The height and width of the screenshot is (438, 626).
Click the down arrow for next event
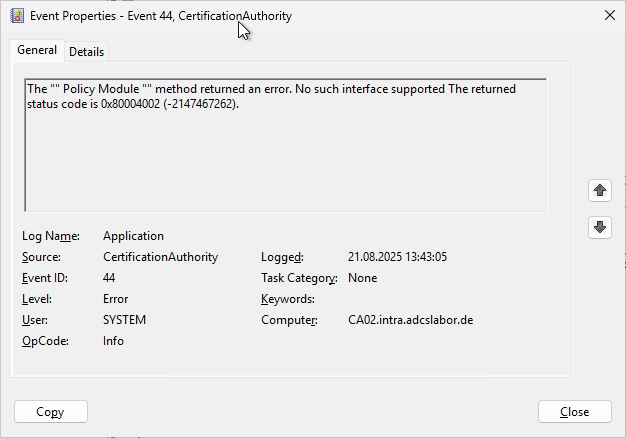click(600, 227)
